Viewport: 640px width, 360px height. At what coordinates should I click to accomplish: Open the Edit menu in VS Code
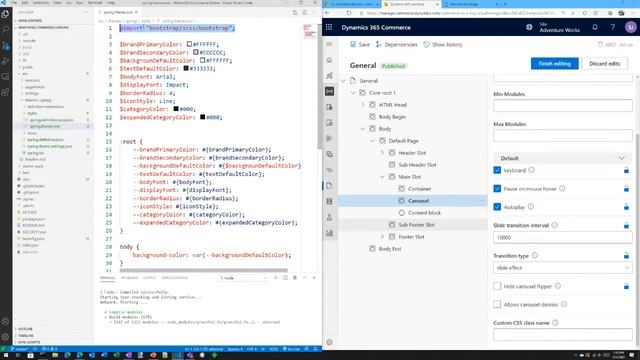pos(24,3)
